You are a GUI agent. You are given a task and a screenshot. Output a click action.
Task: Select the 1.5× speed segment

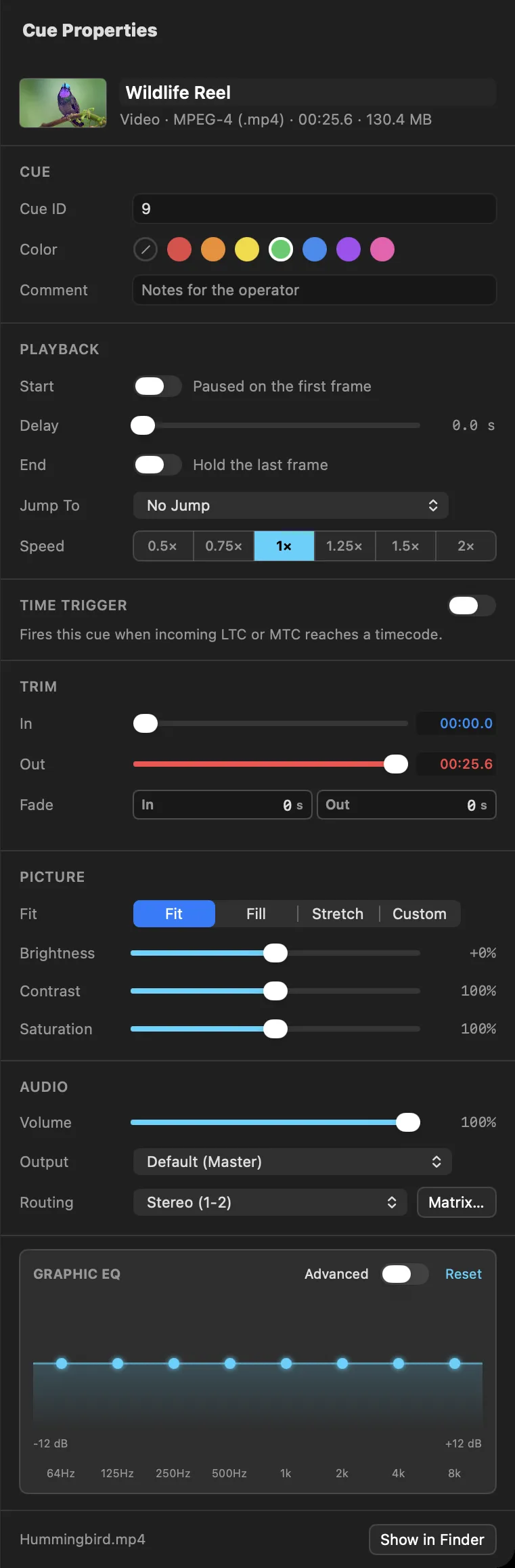coord(405,546)
